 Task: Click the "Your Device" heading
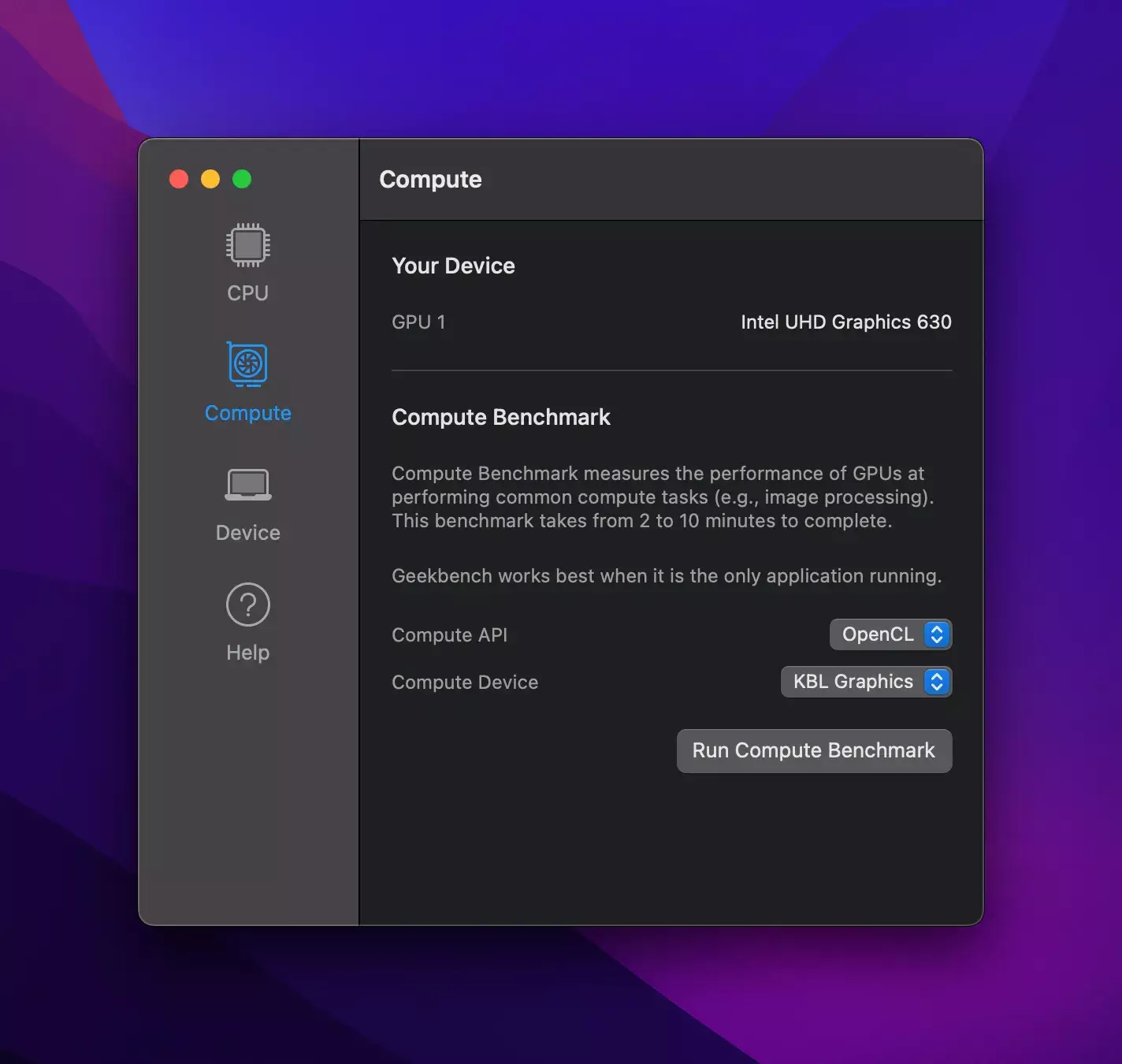point(453,266)
